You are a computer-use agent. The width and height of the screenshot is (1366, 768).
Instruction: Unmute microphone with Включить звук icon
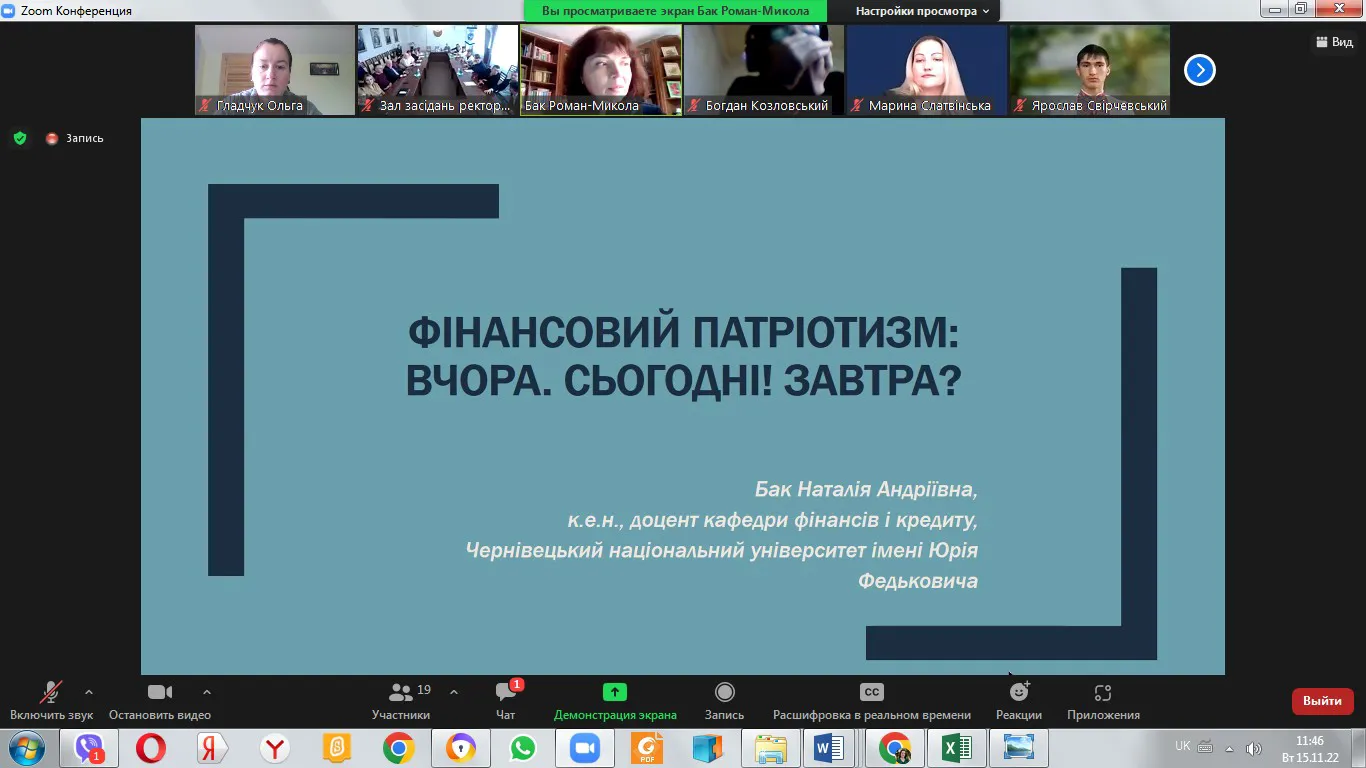51,692
